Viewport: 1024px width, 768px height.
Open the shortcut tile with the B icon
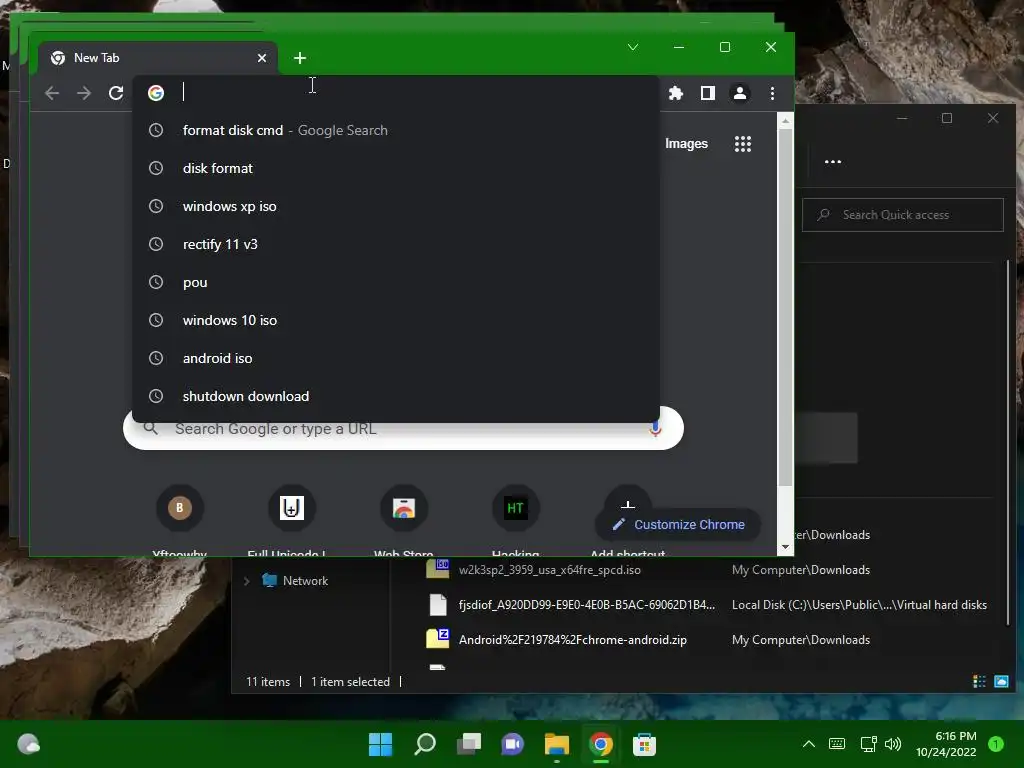coord(180,508)
